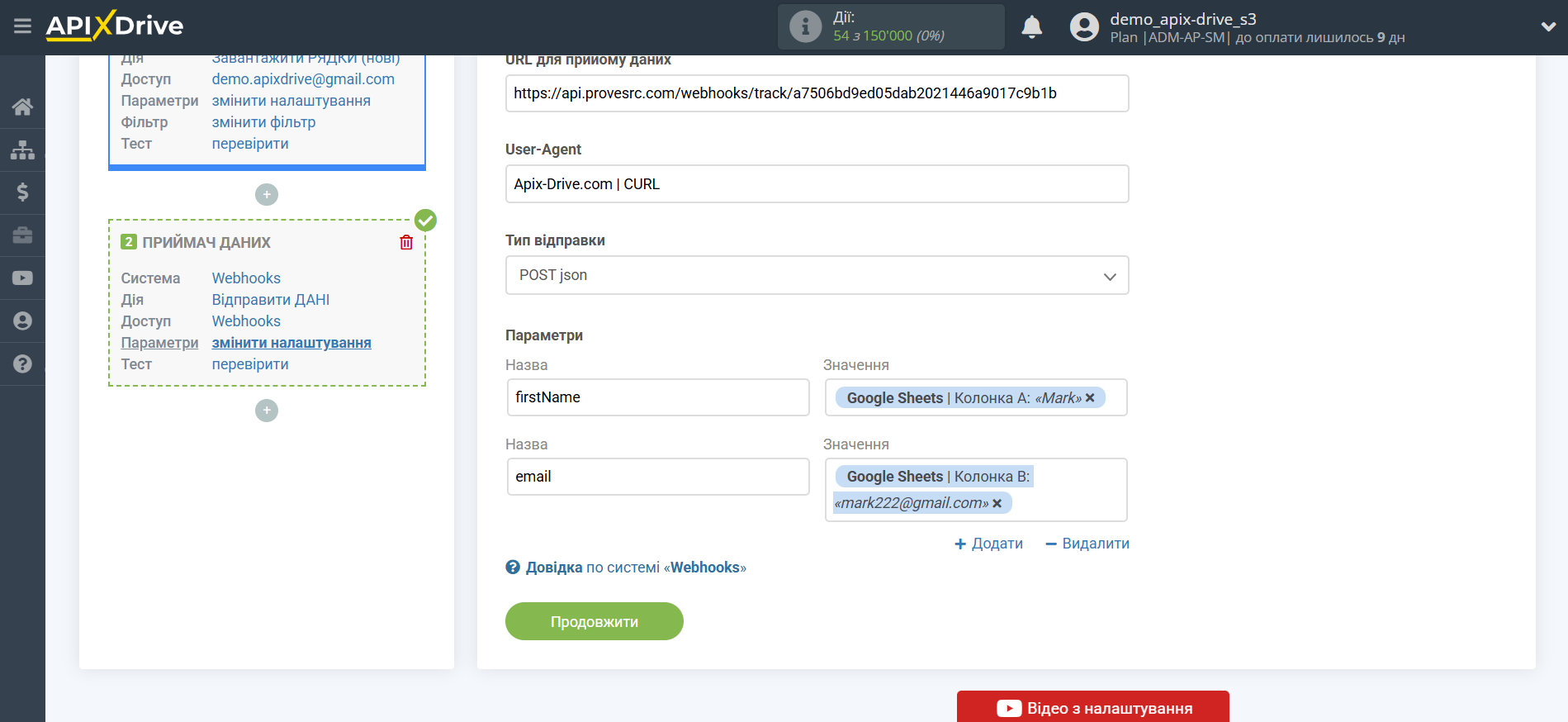1568x722 pixels.
Task: Click 'ПРИЙМАЧ ДАНИХ' block title
Action: tap(206, 243)
